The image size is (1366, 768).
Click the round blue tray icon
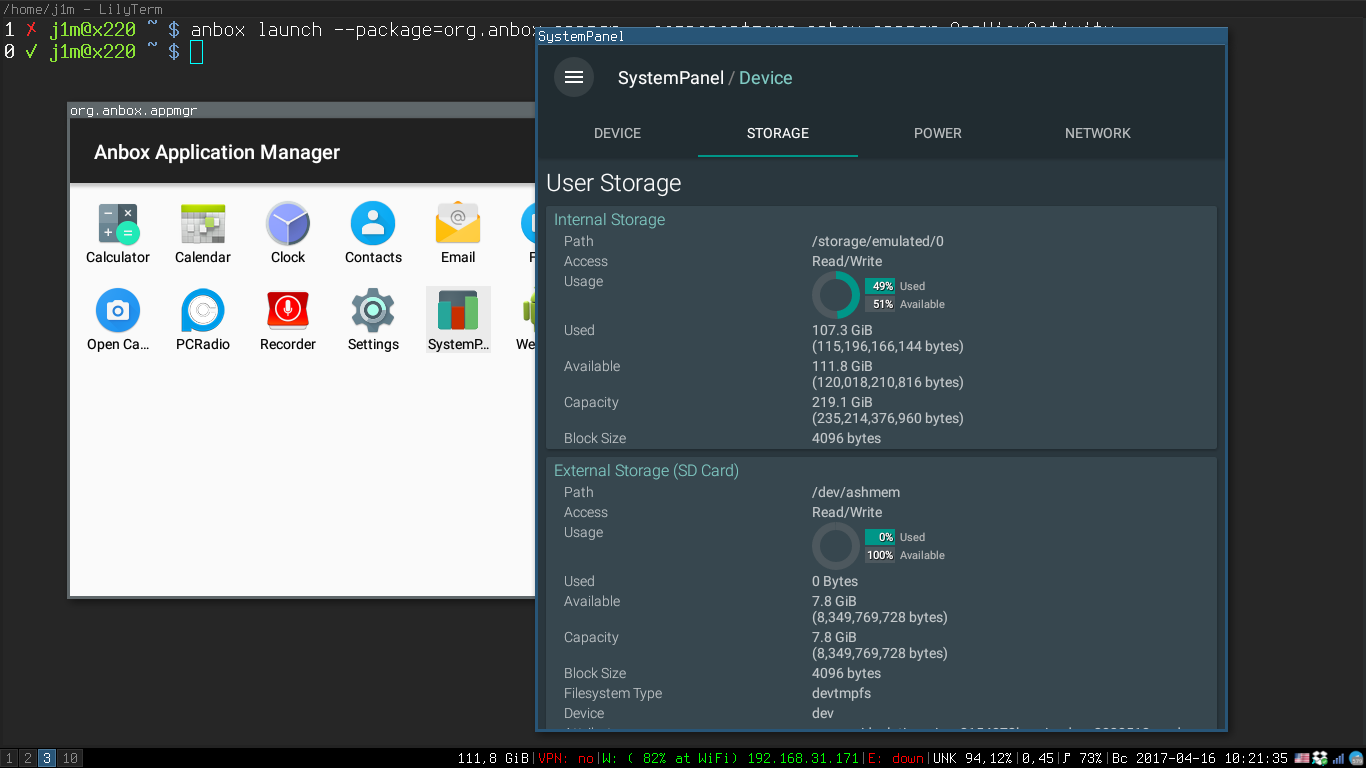(x=1355, y=758)
